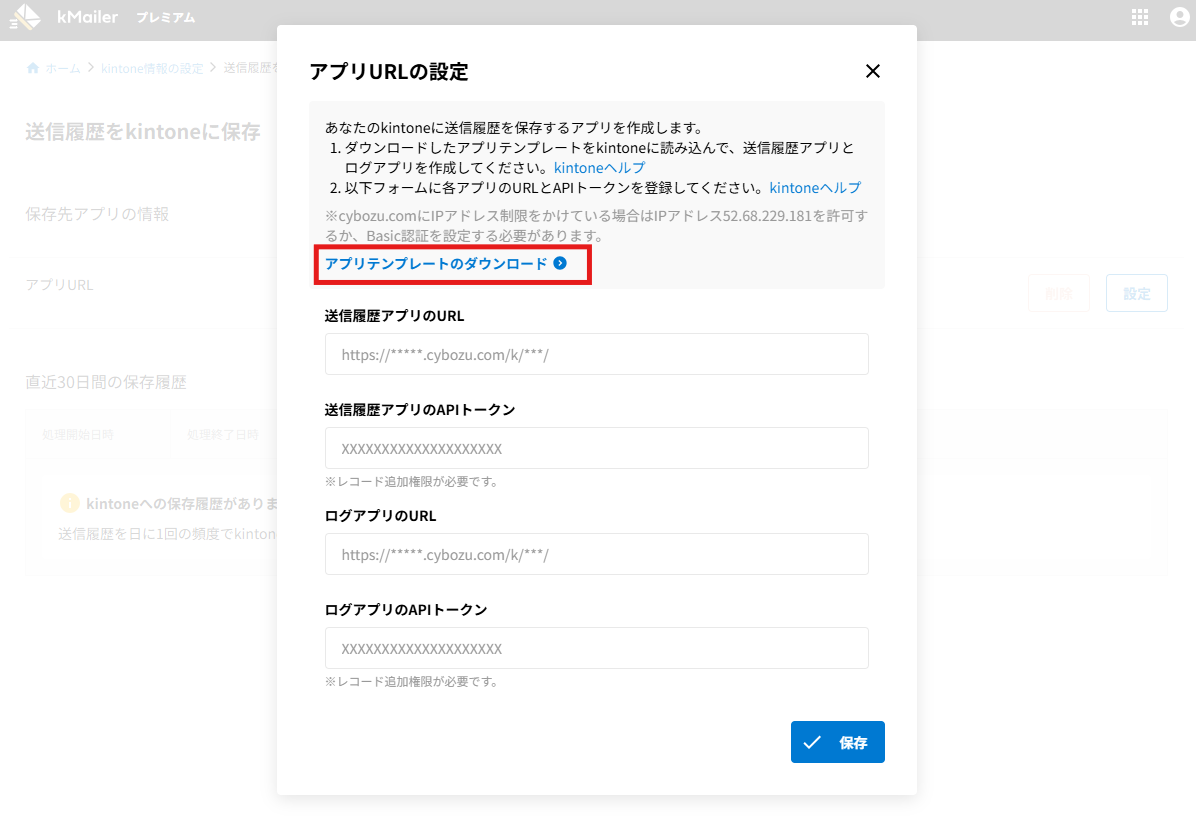The height and width of the screenshot is (817, 1196).
Task: Focus the 送信履歴アプリのURL input field
Action: coord(596,354)
